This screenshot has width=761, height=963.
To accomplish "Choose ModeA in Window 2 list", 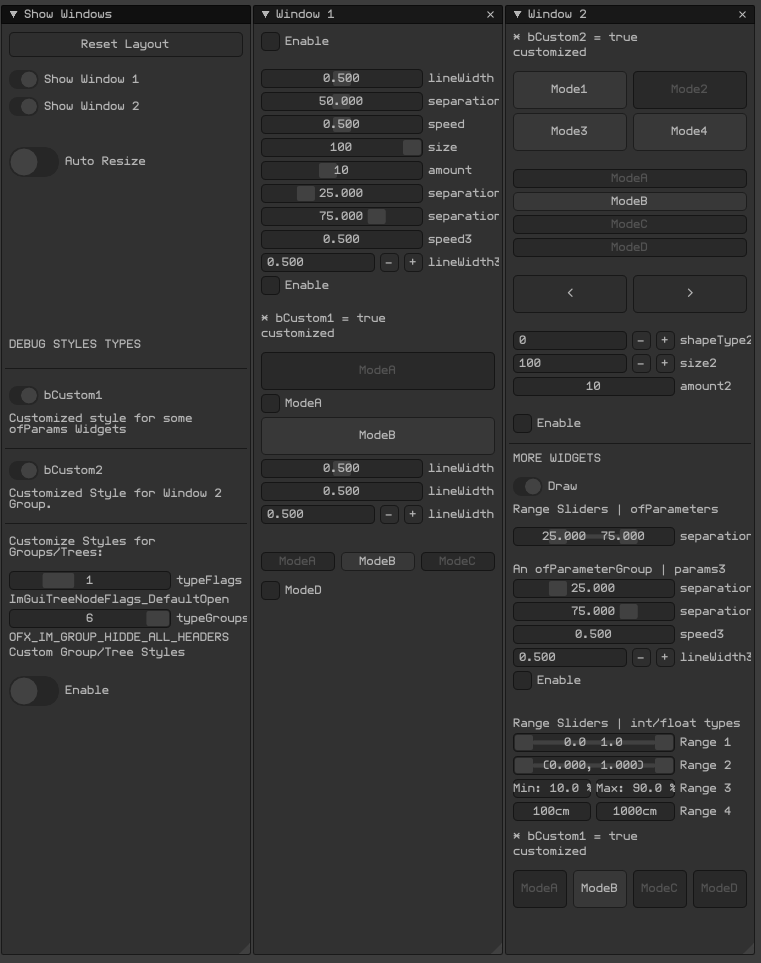I will click(x=630, y=178).
